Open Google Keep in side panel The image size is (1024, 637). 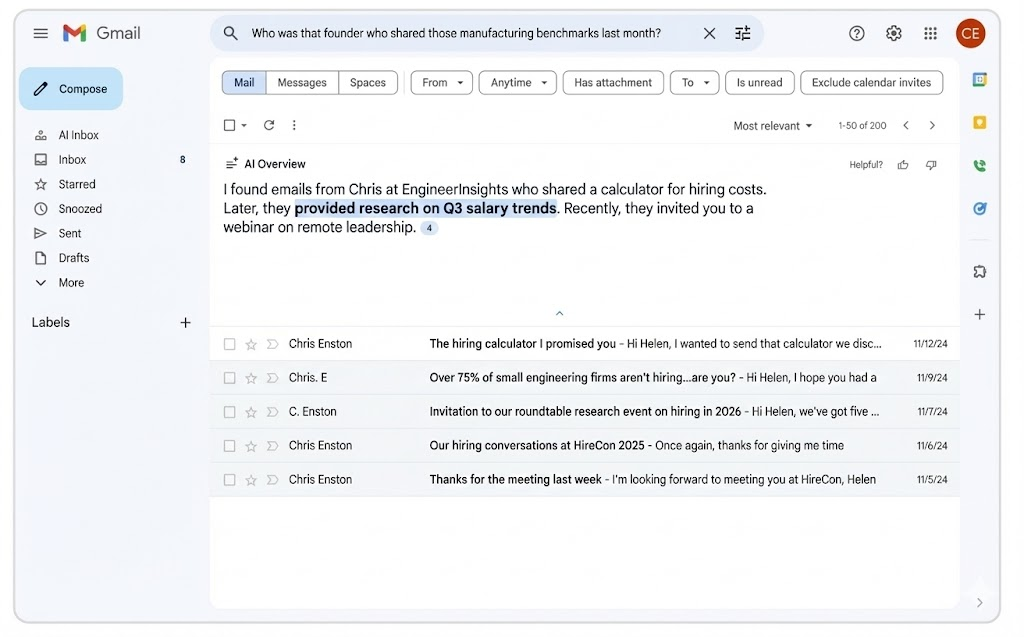[980, 122]
